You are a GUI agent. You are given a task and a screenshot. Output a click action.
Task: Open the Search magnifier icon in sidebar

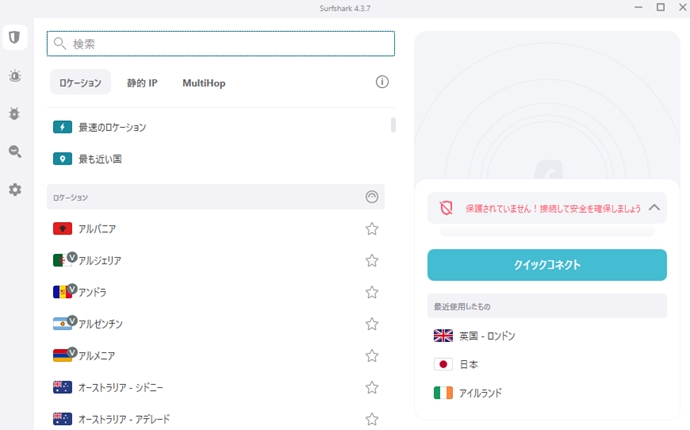click(15, 152)
